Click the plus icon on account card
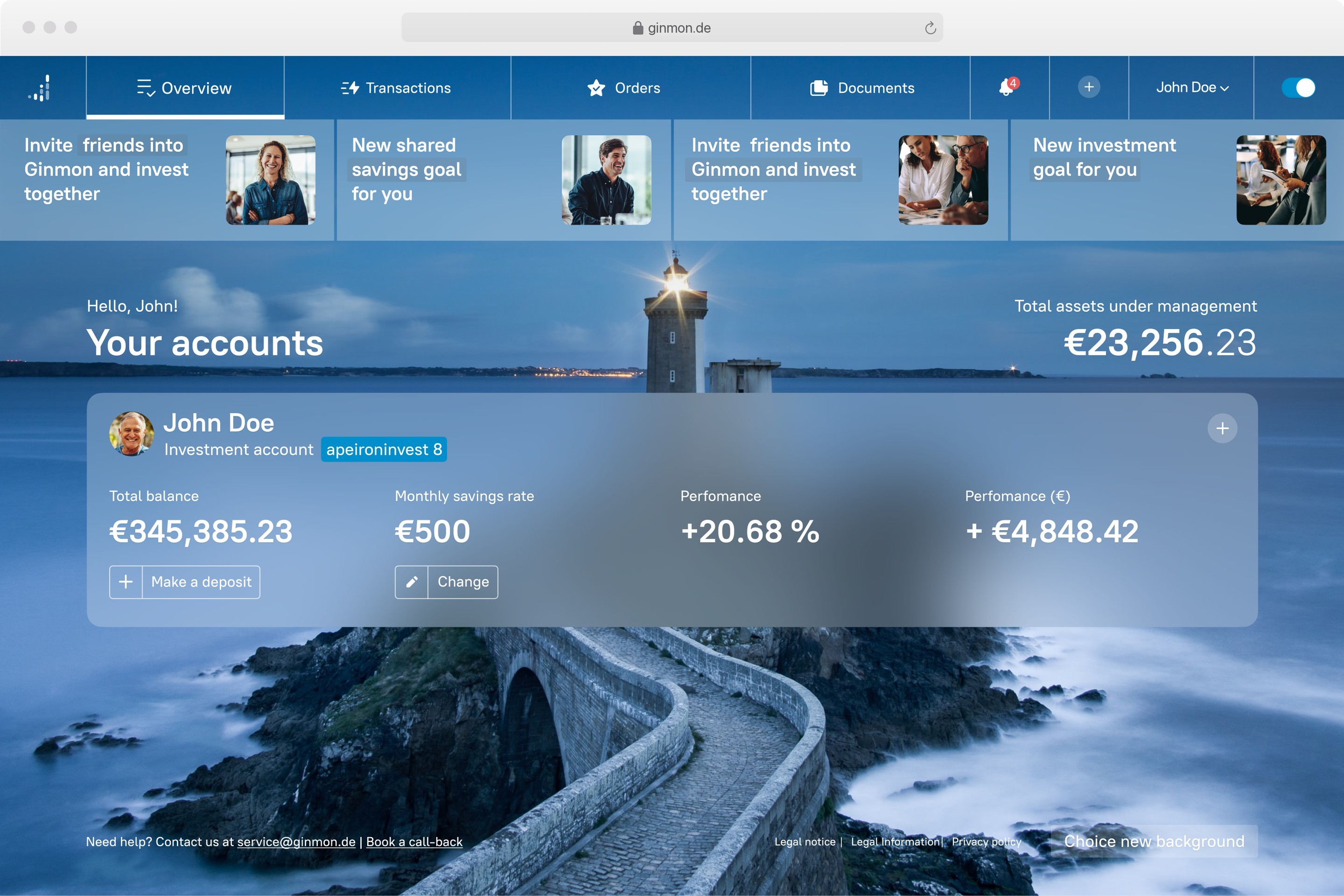This screenshot has width=1344, height=896. [x=1222, y=428]
